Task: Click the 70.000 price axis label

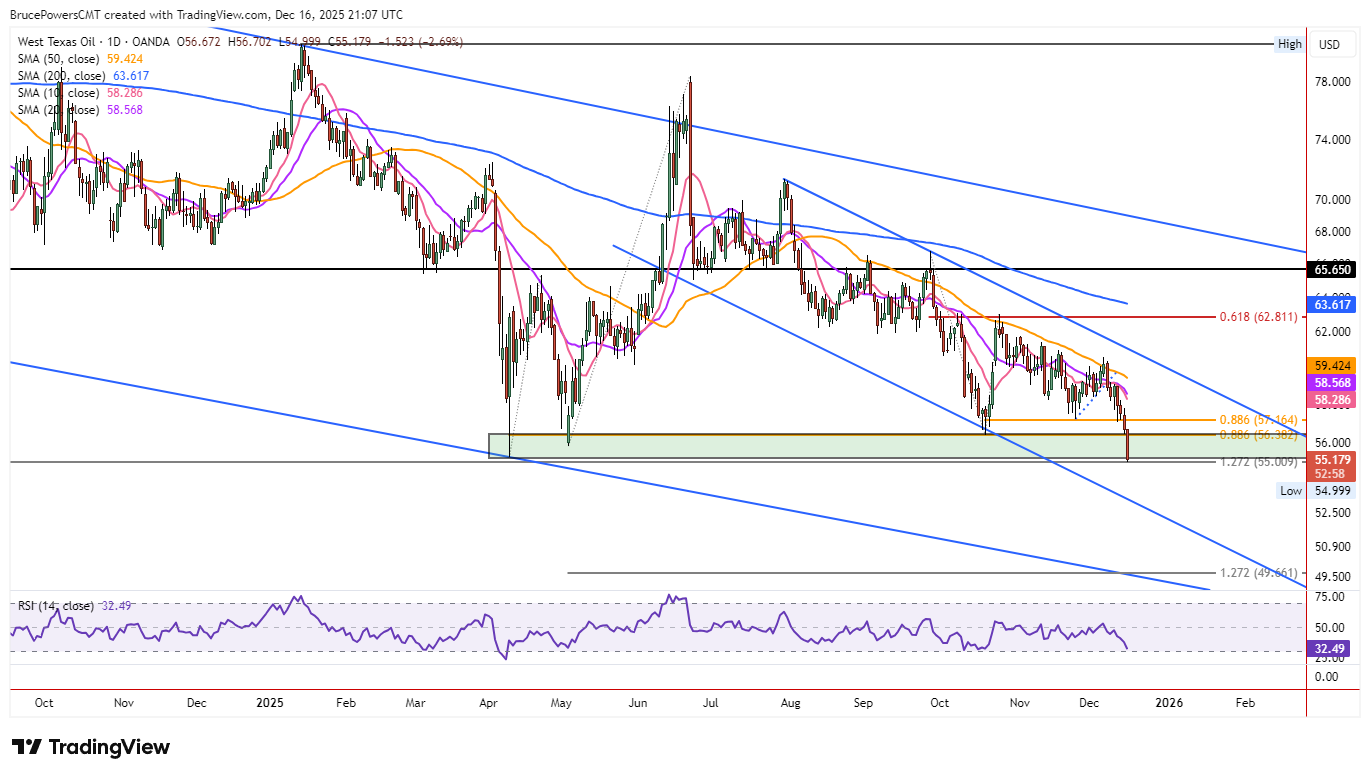Action: pyautogui.click(x=1335, y=200)
